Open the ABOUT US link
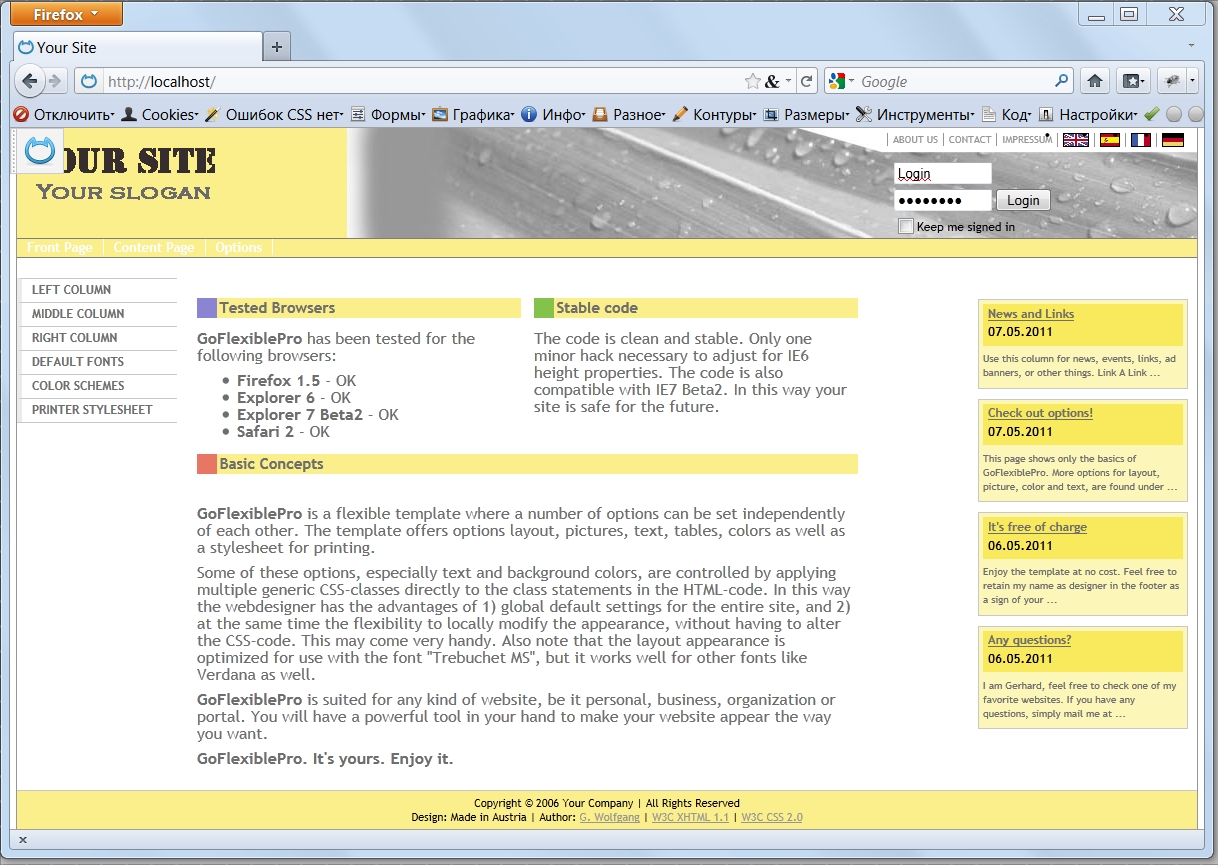Screen dimensions: 1218x865 tap(915, 140)
